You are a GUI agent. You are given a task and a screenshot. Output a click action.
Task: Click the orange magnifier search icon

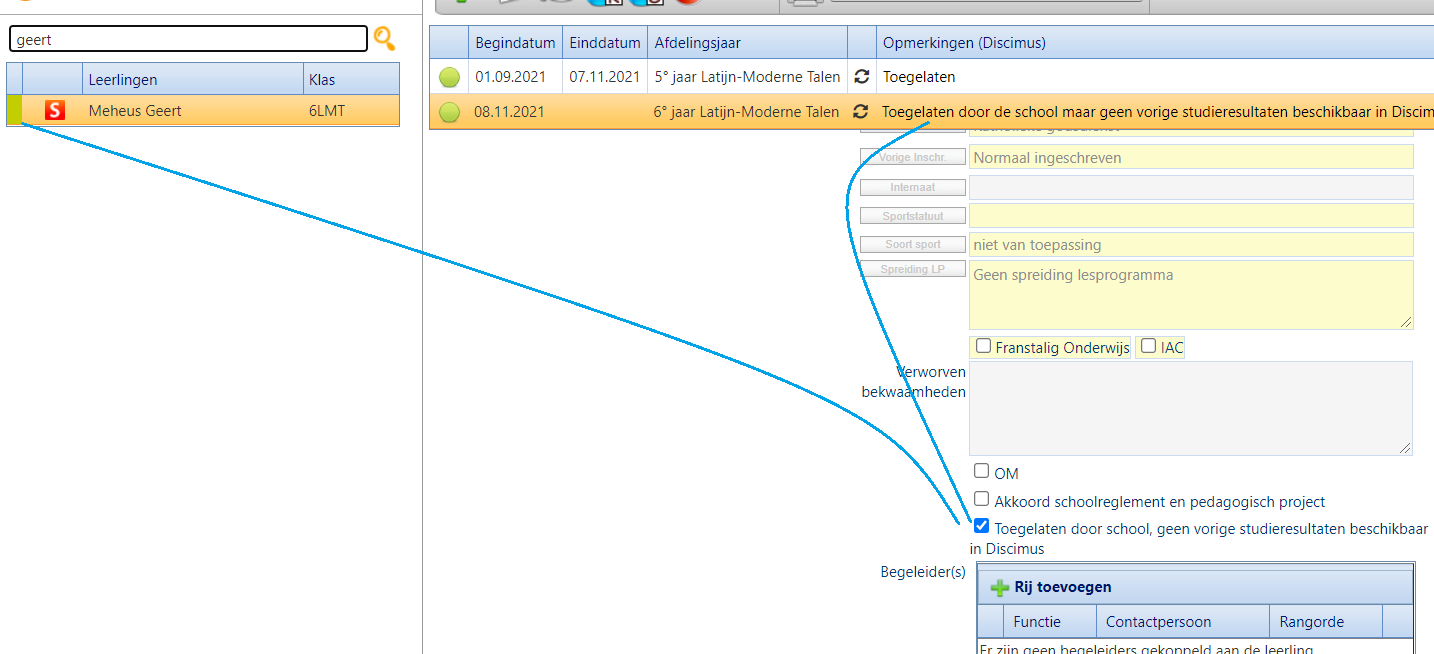pos(384,39)
